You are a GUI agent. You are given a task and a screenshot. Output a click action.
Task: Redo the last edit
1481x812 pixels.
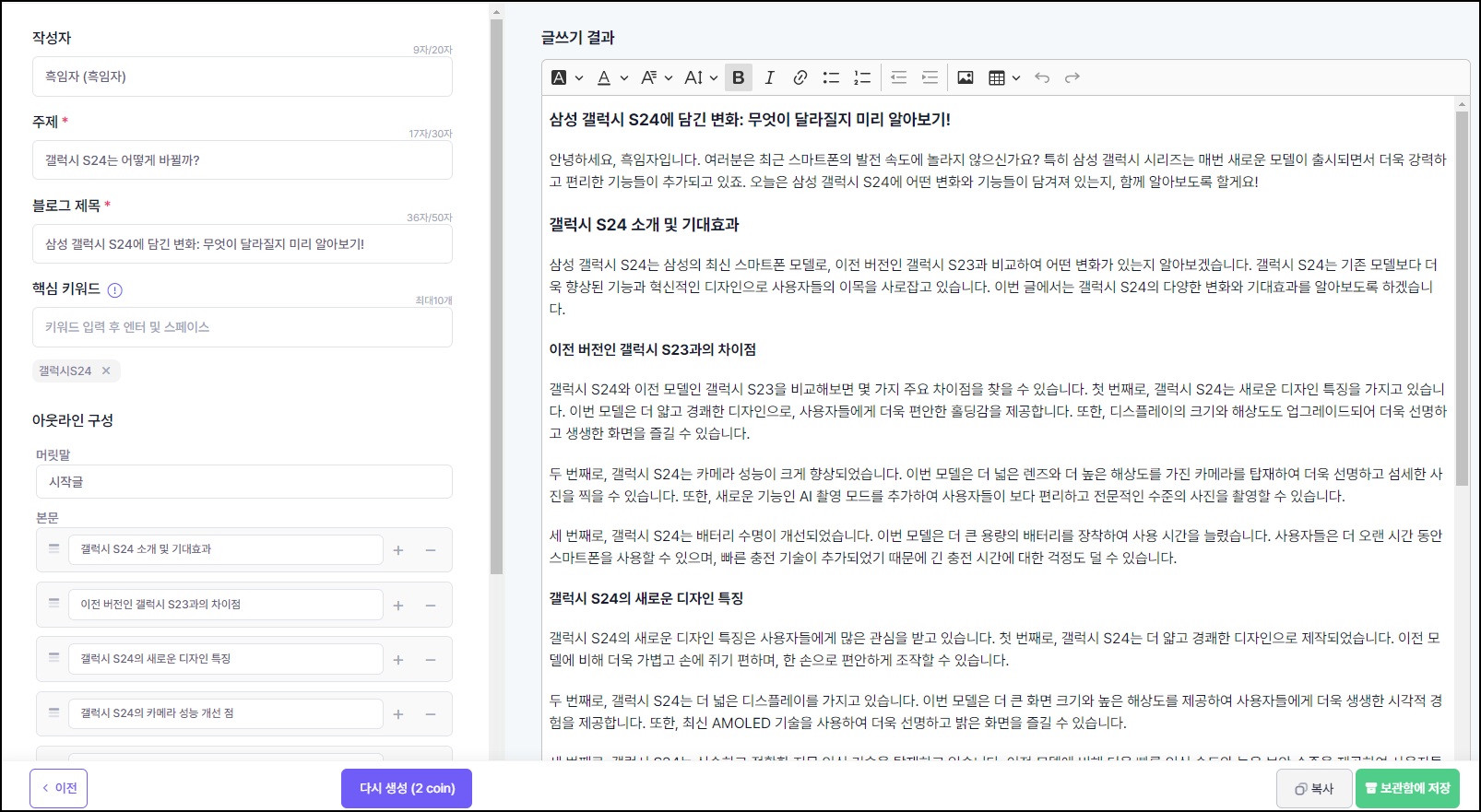click(1072, 77)
